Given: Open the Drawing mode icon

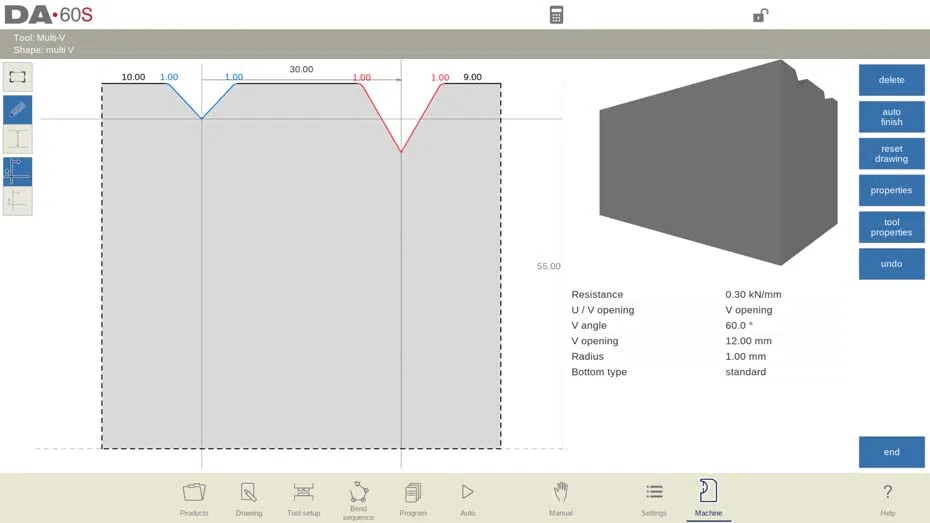Looking at the screenshot, I should (x=249, y=499).
